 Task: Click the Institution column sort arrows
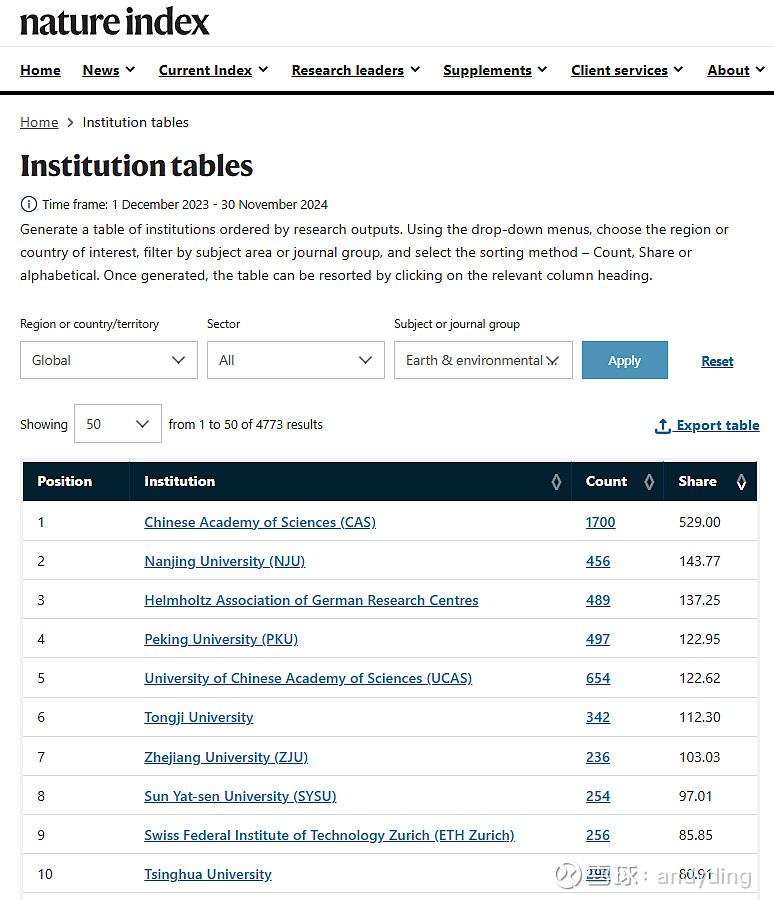[556, 482]
